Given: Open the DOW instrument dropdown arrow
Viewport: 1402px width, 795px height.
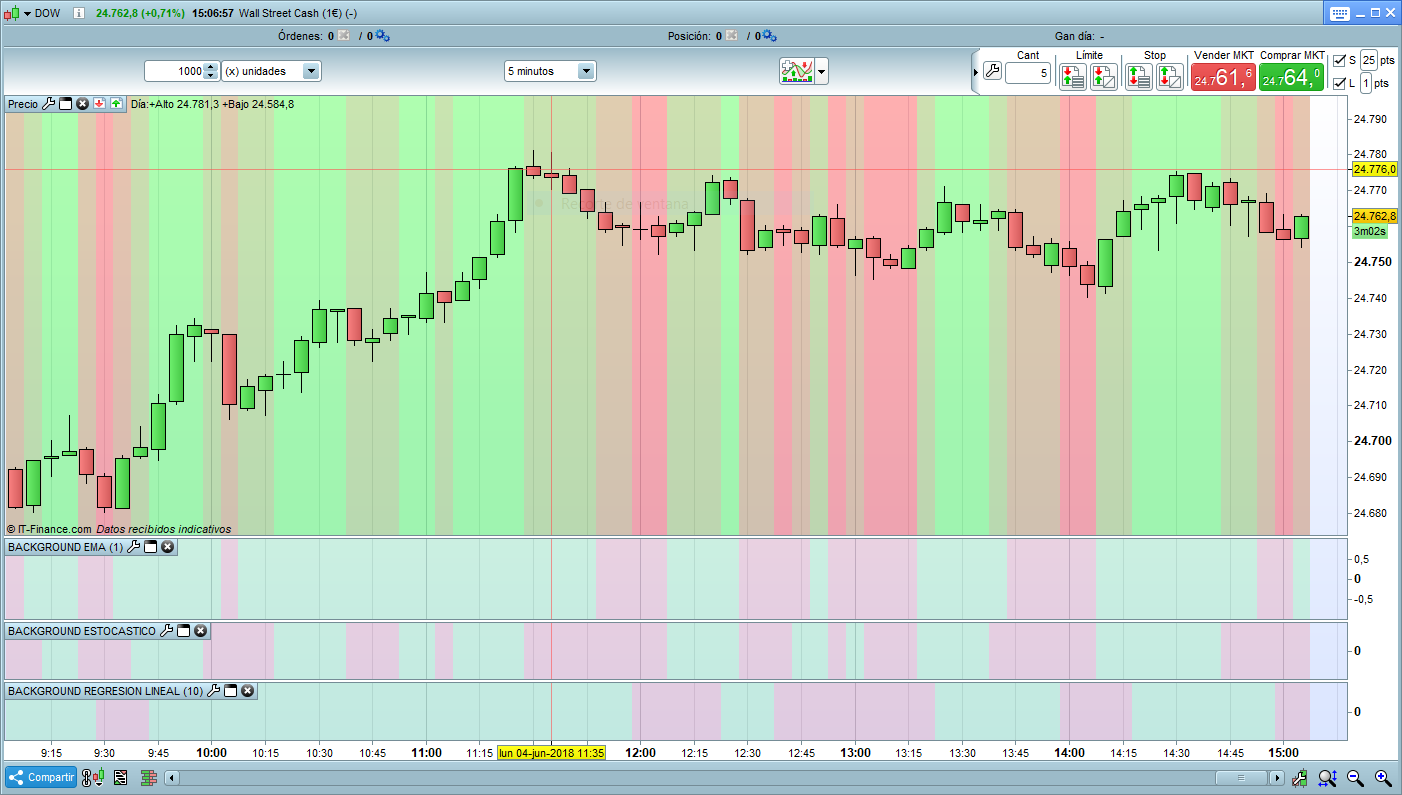Looking at the screenshot, I should point(27,13).
